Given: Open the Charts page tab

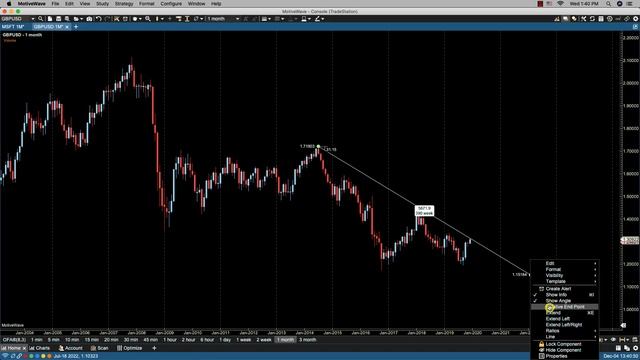Looking at the screenshot, I should point(40,348).
